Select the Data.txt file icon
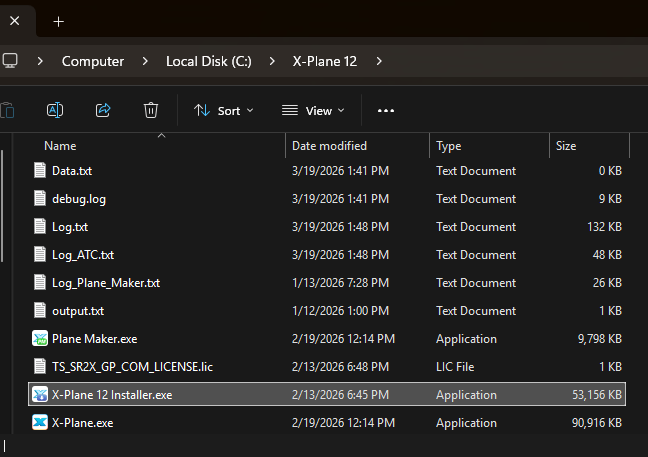The width and height of the screenshot is (648, 457). click(40, 170)
